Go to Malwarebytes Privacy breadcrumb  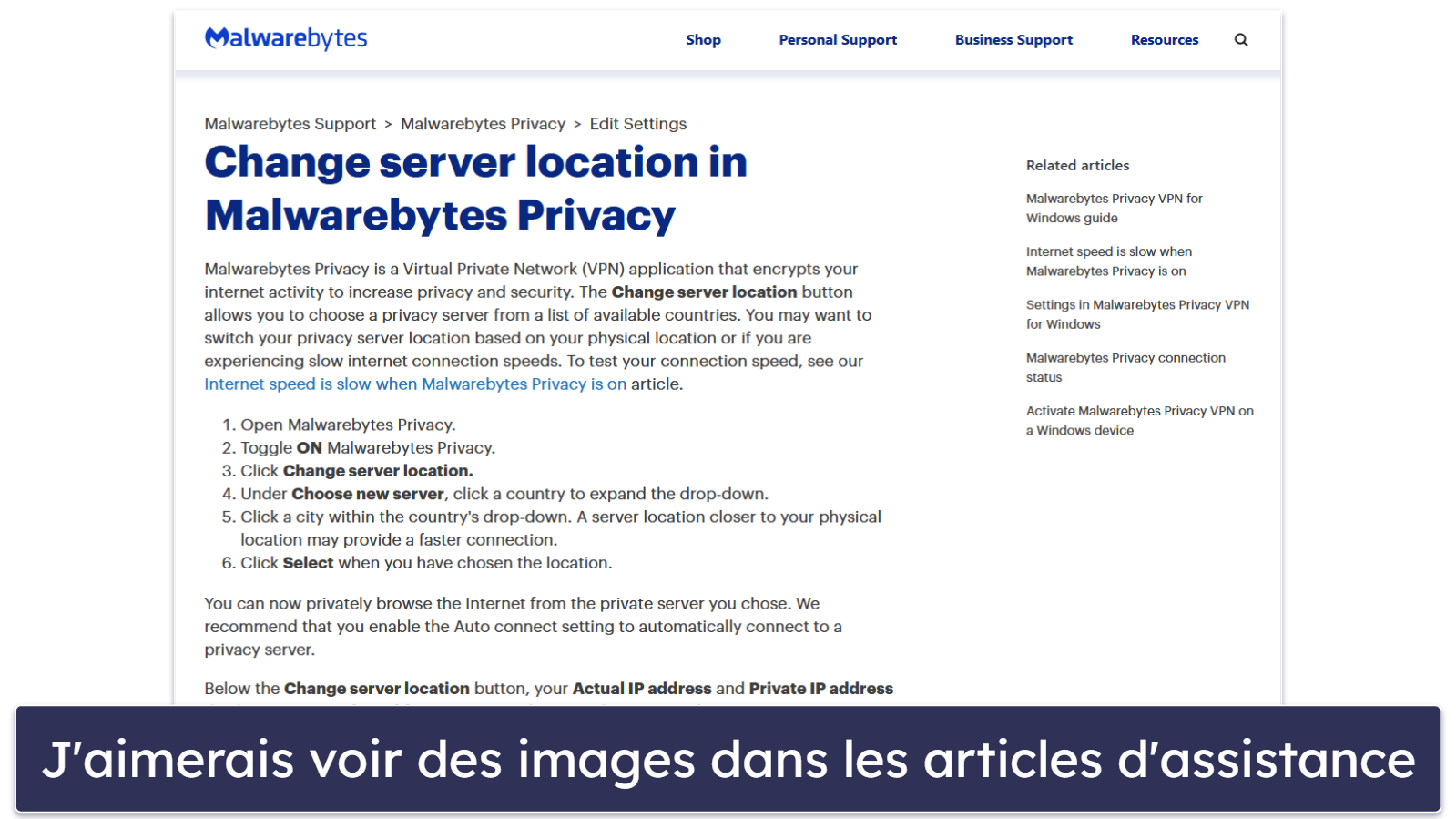(484, 124)
